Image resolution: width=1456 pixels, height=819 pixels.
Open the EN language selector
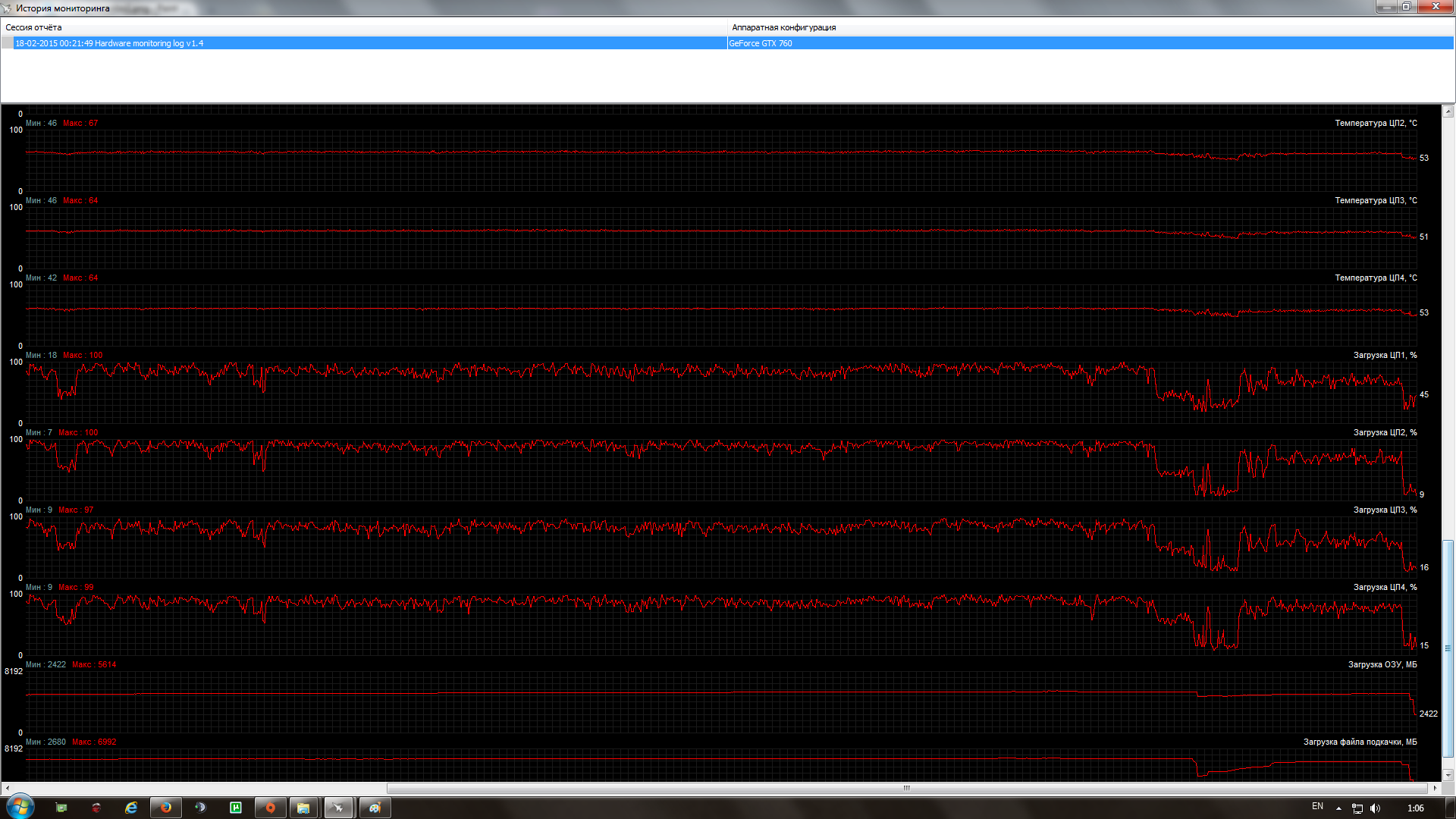[1317, 807]
